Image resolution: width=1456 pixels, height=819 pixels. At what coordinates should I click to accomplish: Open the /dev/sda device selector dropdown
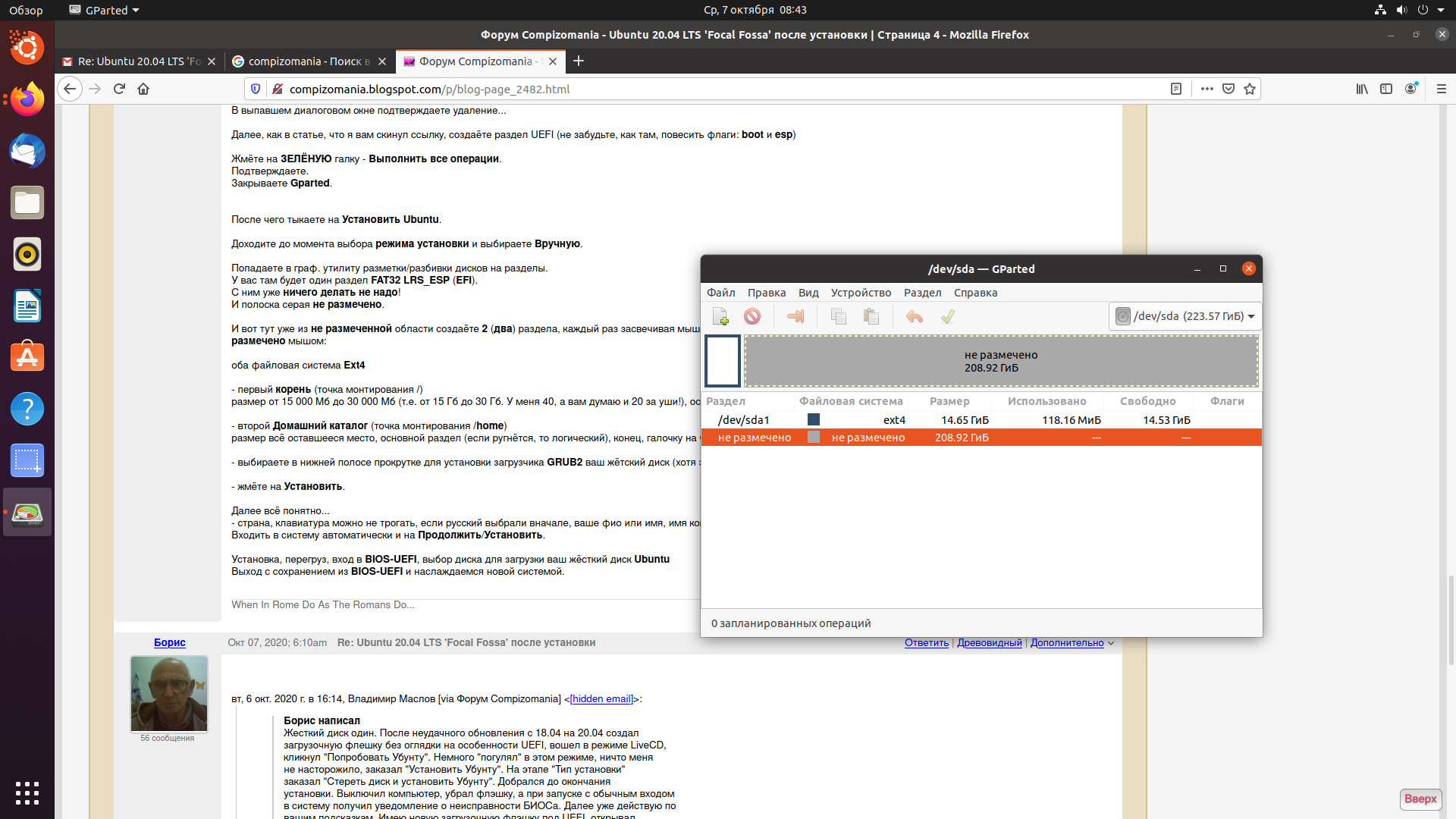click(1185, 316)
